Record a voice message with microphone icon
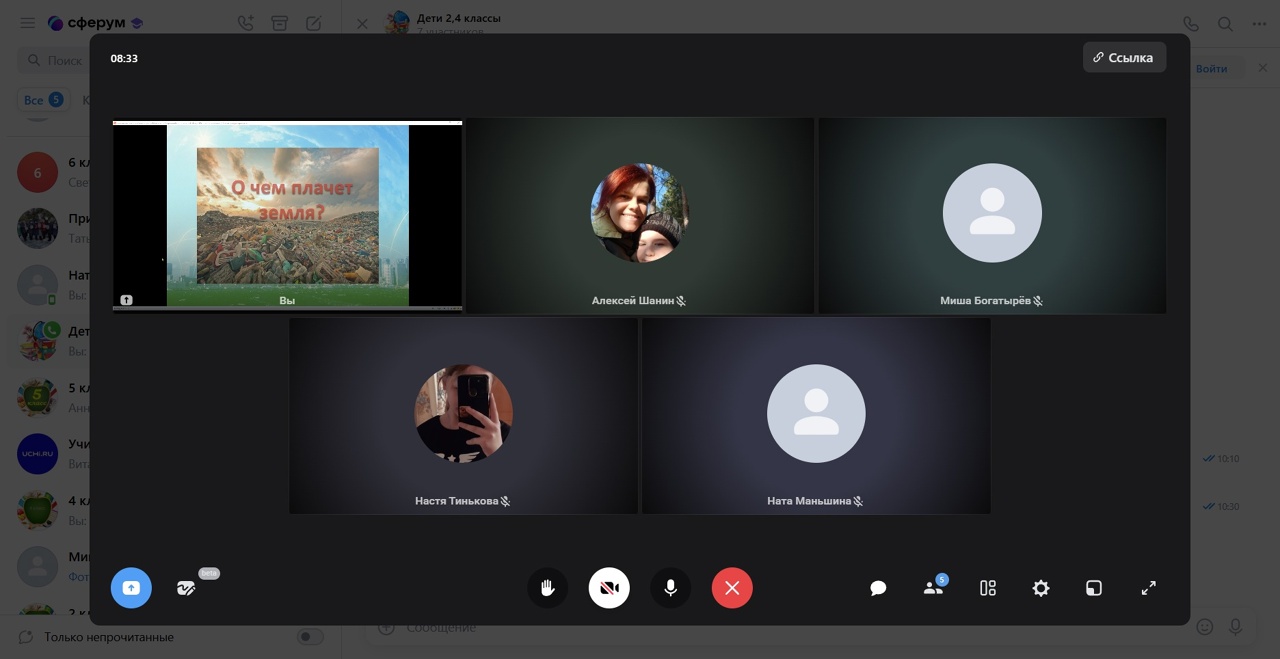1280x659 pixels. coord(1236,627)
